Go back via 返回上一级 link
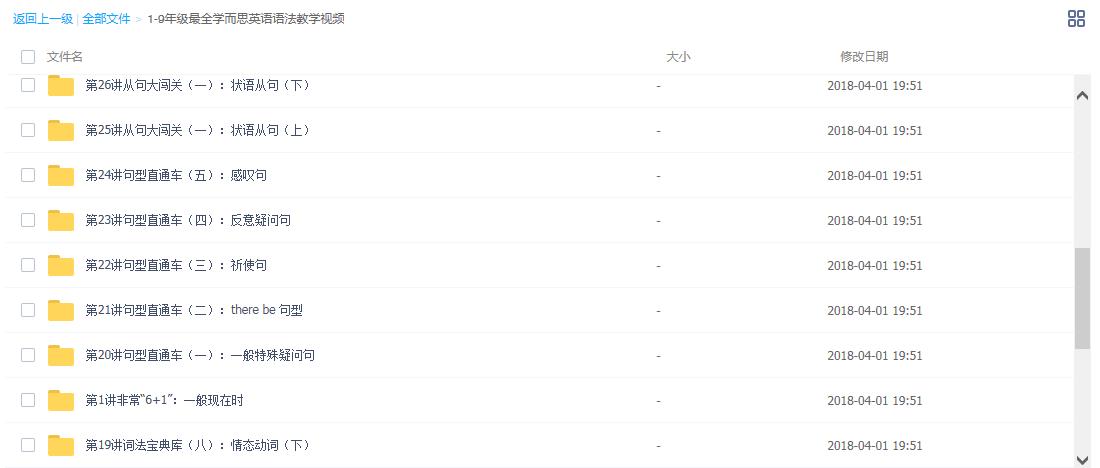 pos(43,19)
